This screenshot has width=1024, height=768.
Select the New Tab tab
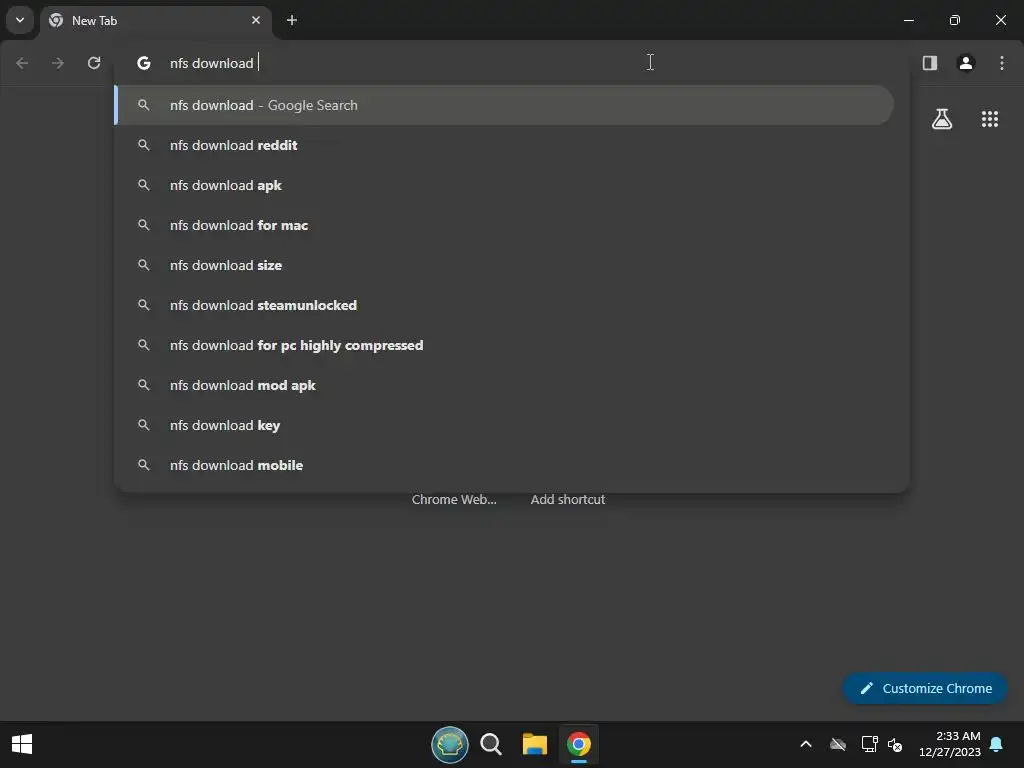(x=157, y=20)
